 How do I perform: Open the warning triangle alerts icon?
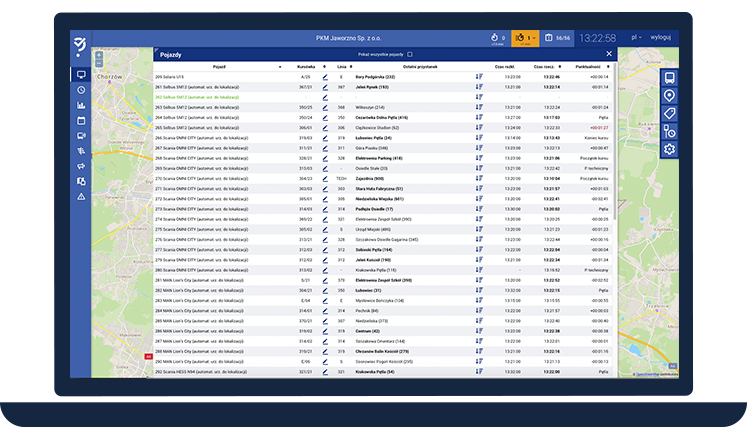[x=81, y=196]
